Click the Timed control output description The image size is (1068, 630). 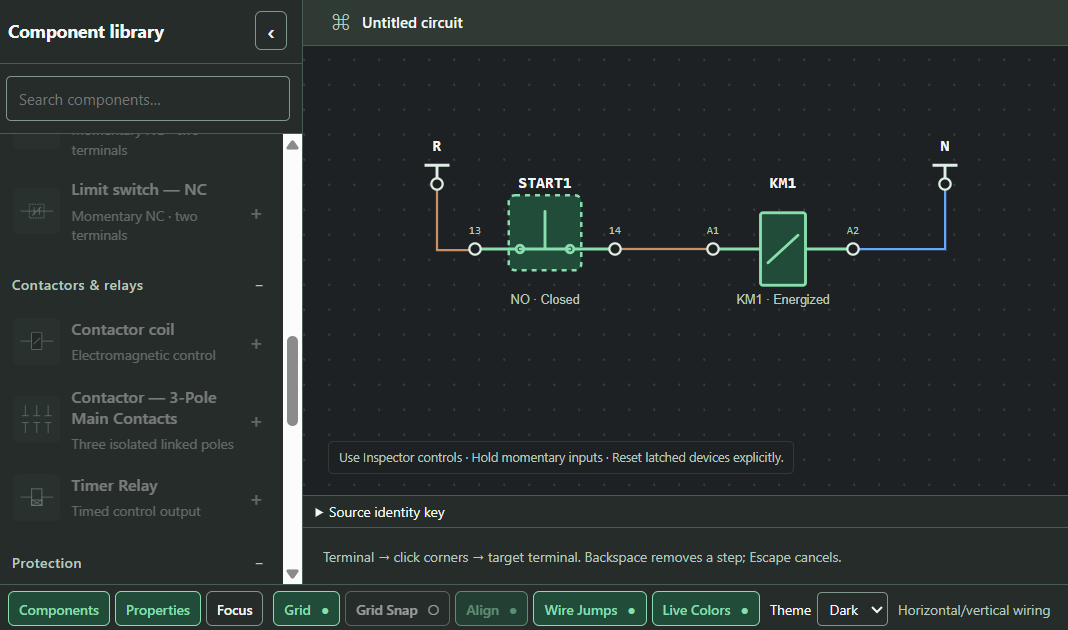[x=136, y=511]
